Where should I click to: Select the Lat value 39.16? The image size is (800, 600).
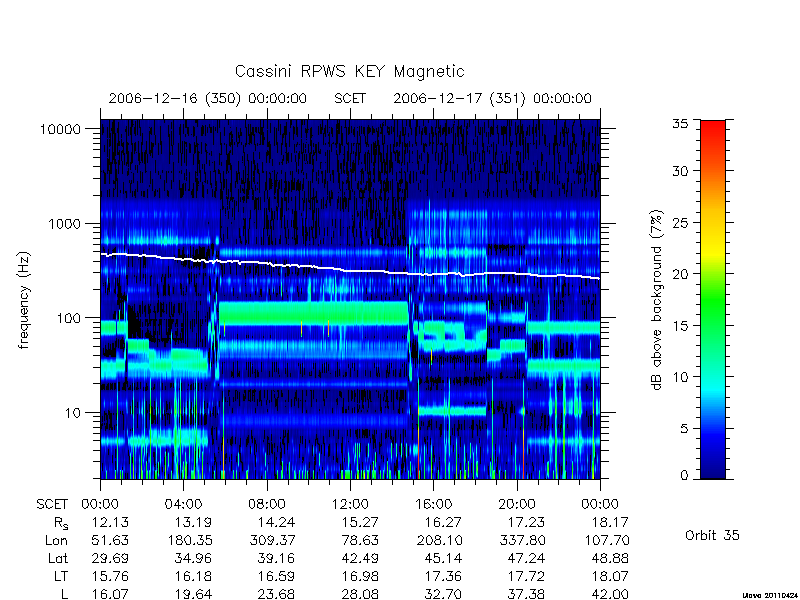point(277,558)
